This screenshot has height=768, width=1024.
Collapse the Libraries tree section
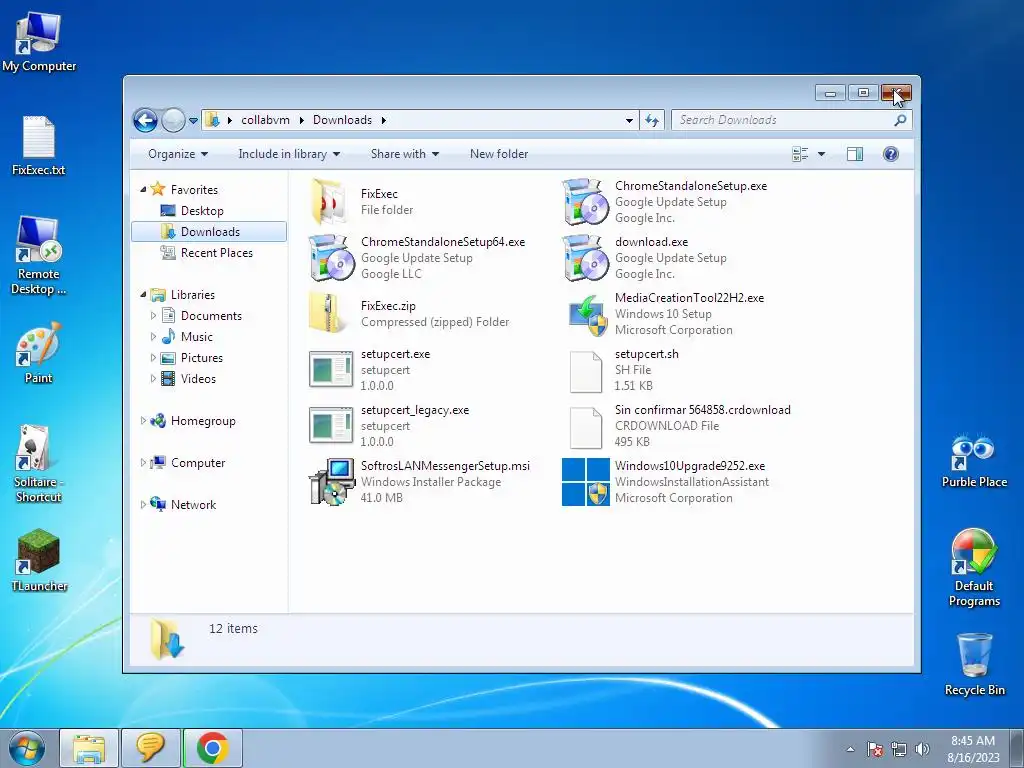click(x=144, y=295)
